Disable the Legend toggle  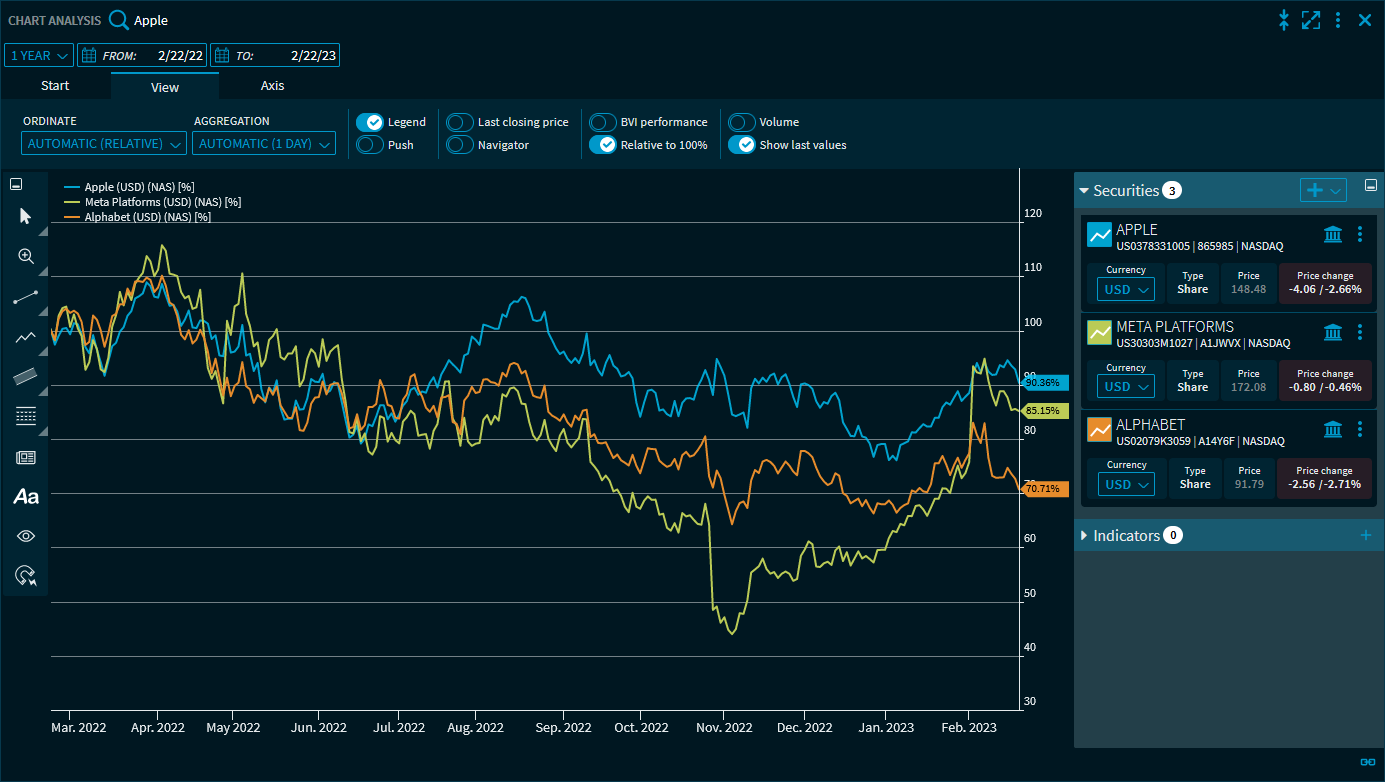tap(370, 122)
